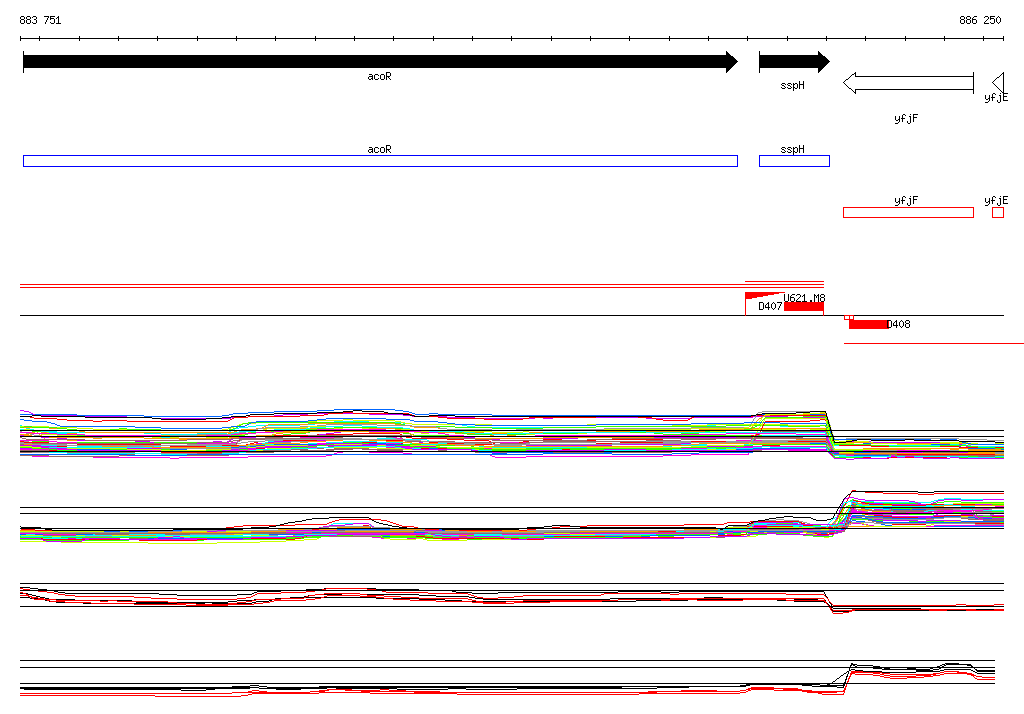The image size is (1024, 714).
Task: Click the solid red D408 bar
Action: (x=869, y=324)
